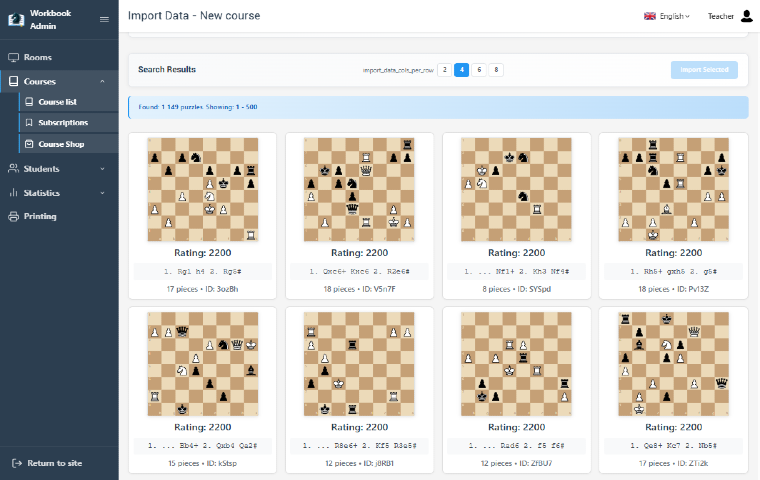Select puzzle board with ID 3ozBh
Image resolution: width=760 pixels, height=480 pixels.
(203, 189)
